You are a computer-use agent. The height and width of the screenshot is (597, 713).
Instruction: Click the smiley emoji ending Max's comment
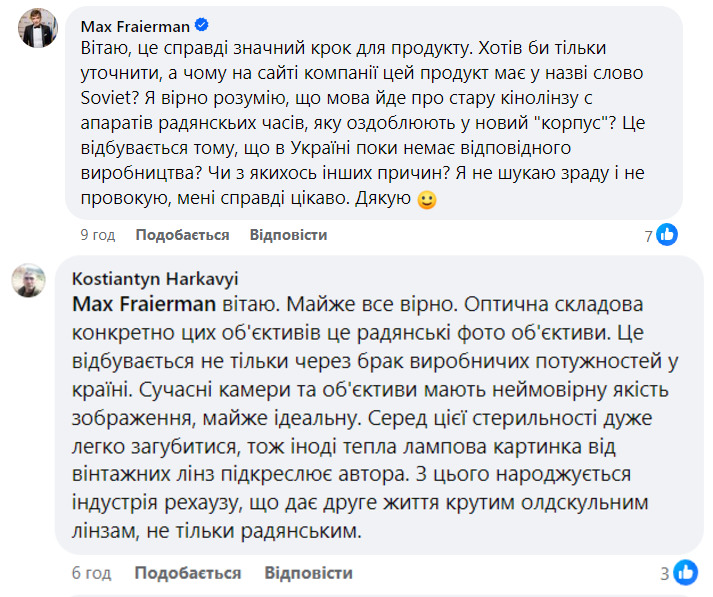pos(427,201)
